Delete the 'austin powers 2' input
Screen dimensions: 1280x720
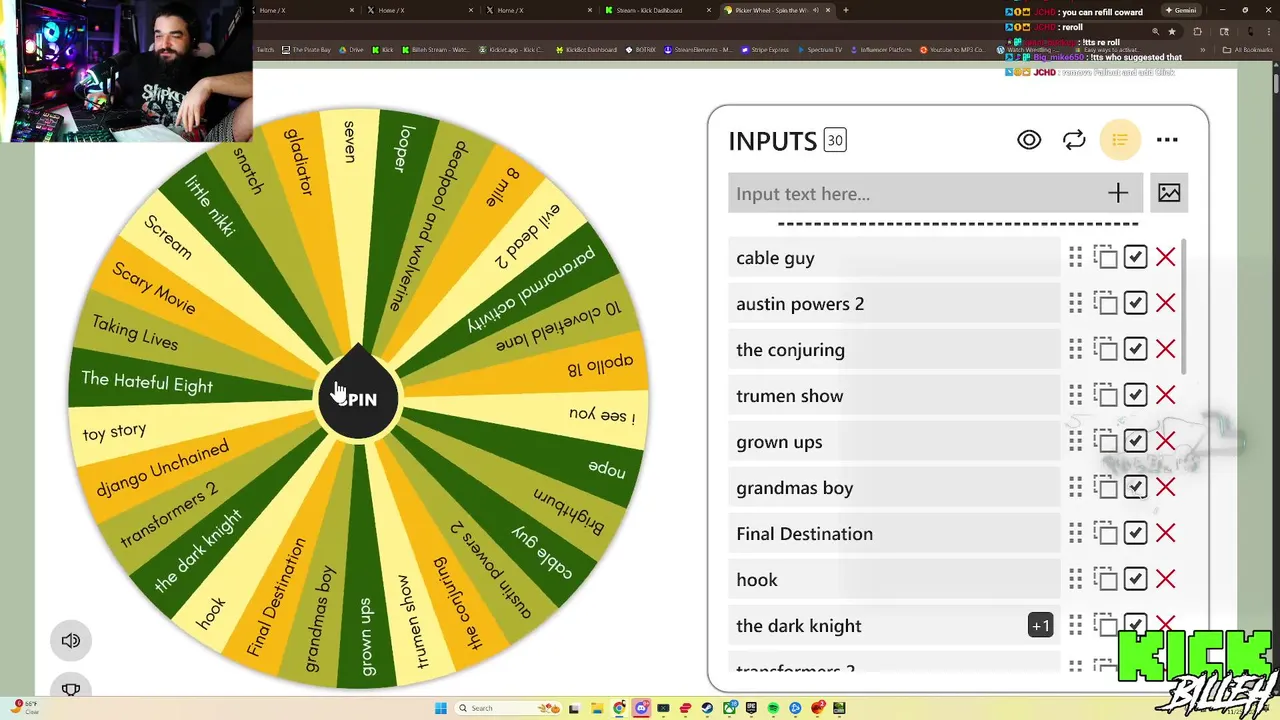(x=1165, y=303)
